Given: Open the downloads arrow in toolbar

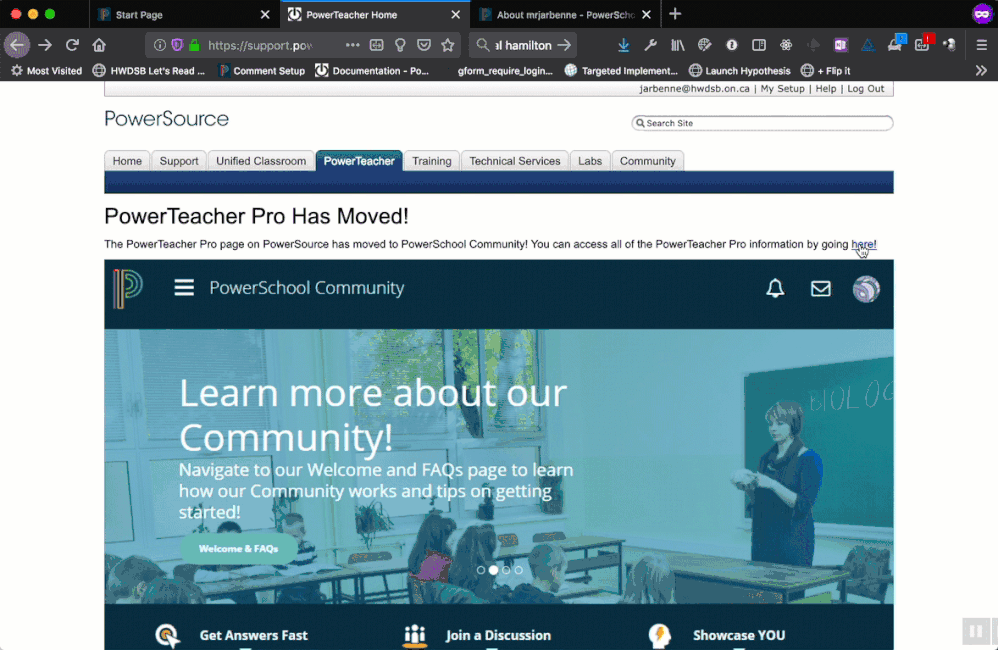Looking at the screenshot, I should pos(624,45).
